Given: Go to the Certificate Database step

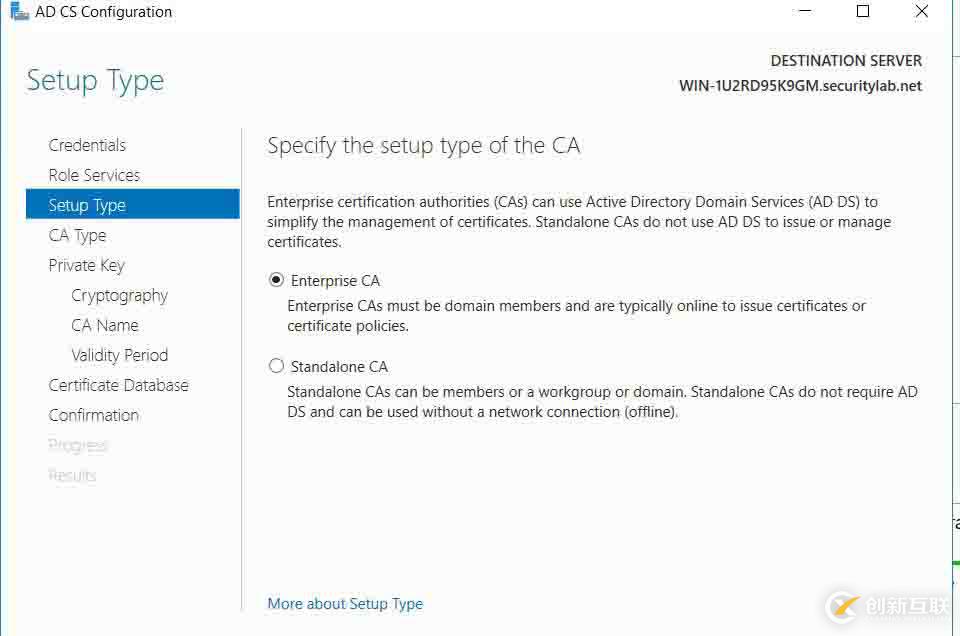Looking at the screenshot, I should tap(118, 385).
